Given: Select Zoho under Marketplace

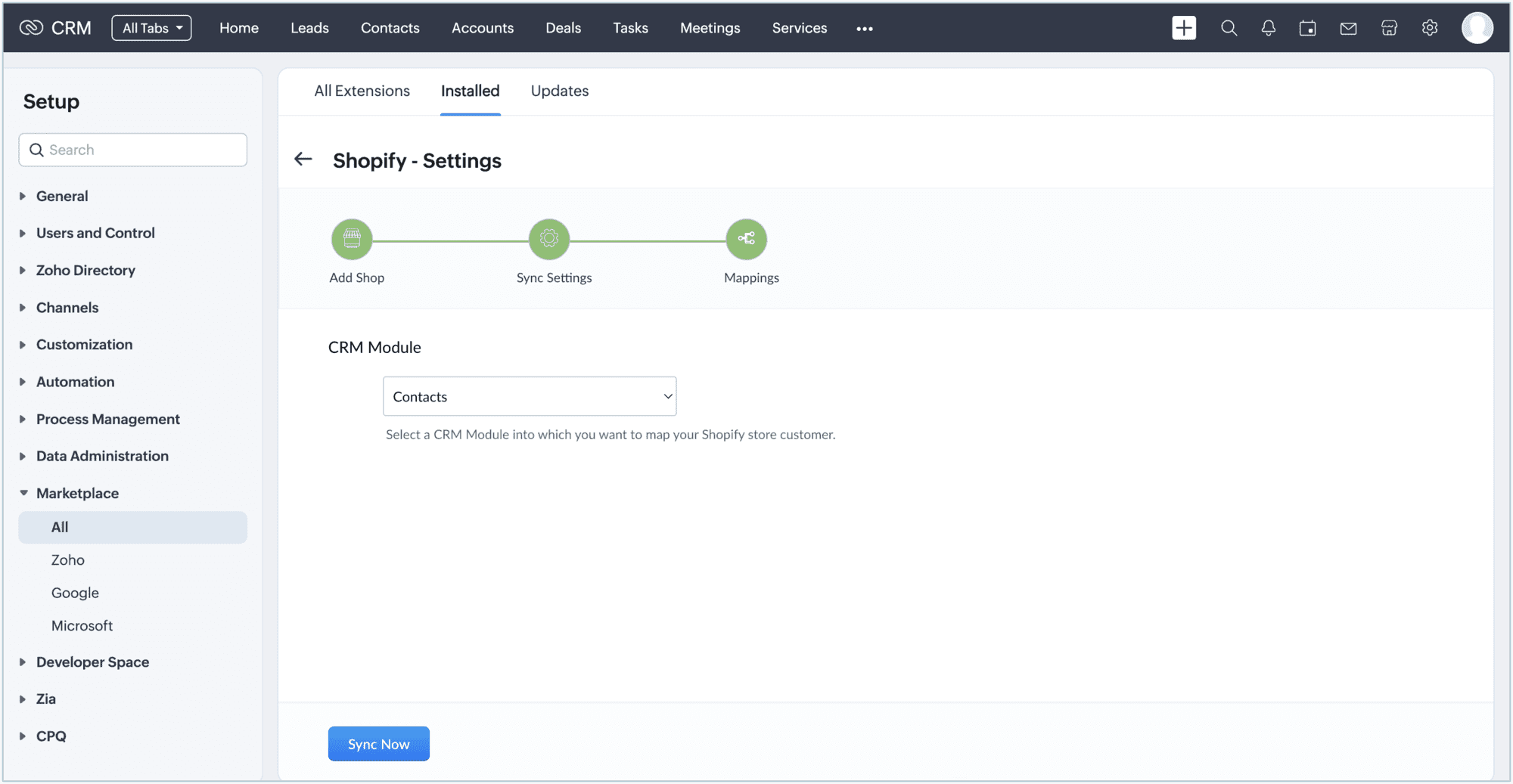Looking at the screenshot, I should [68, 560].
